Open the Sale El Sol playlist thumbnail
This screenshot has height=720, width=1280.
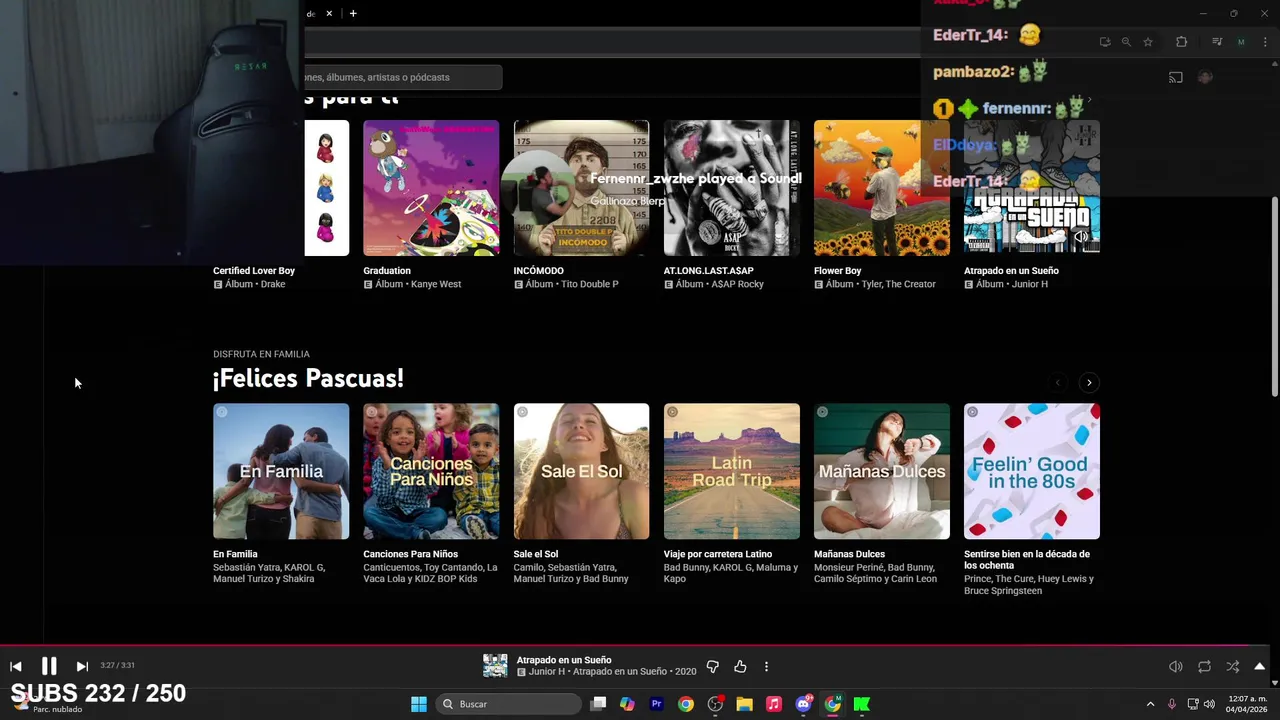click(x=581, y=471)
